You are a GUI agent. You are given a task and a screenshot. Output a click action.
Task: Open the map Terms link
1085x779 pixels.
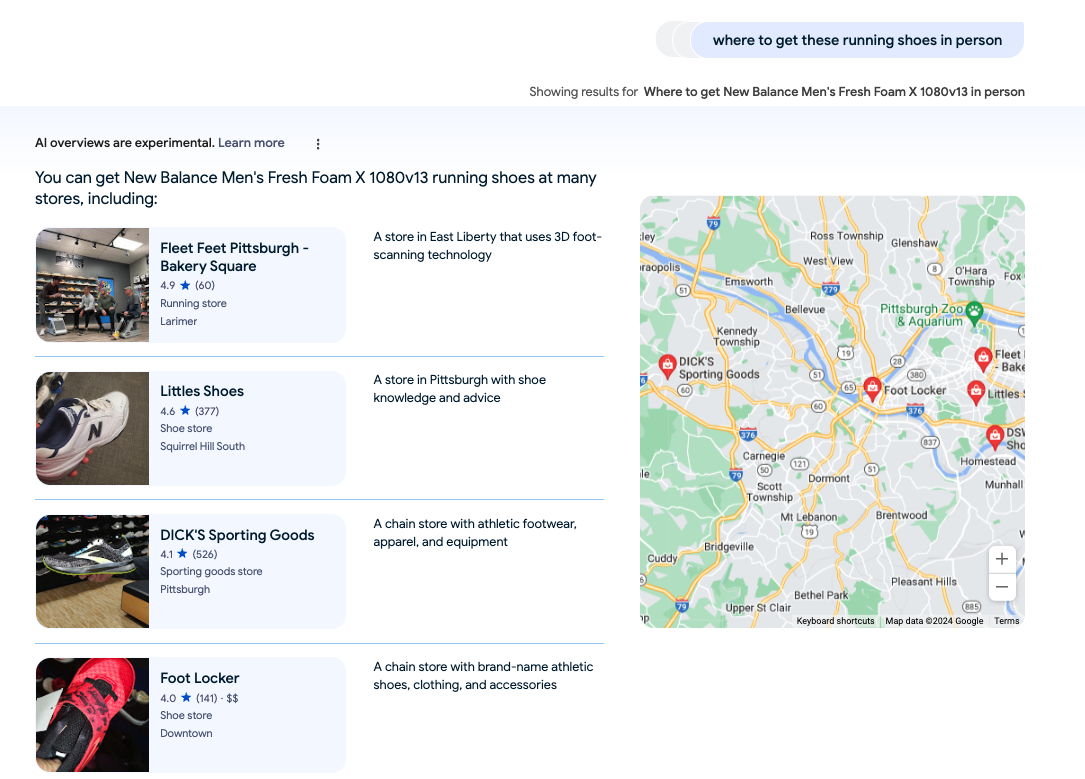[1006, 621]
